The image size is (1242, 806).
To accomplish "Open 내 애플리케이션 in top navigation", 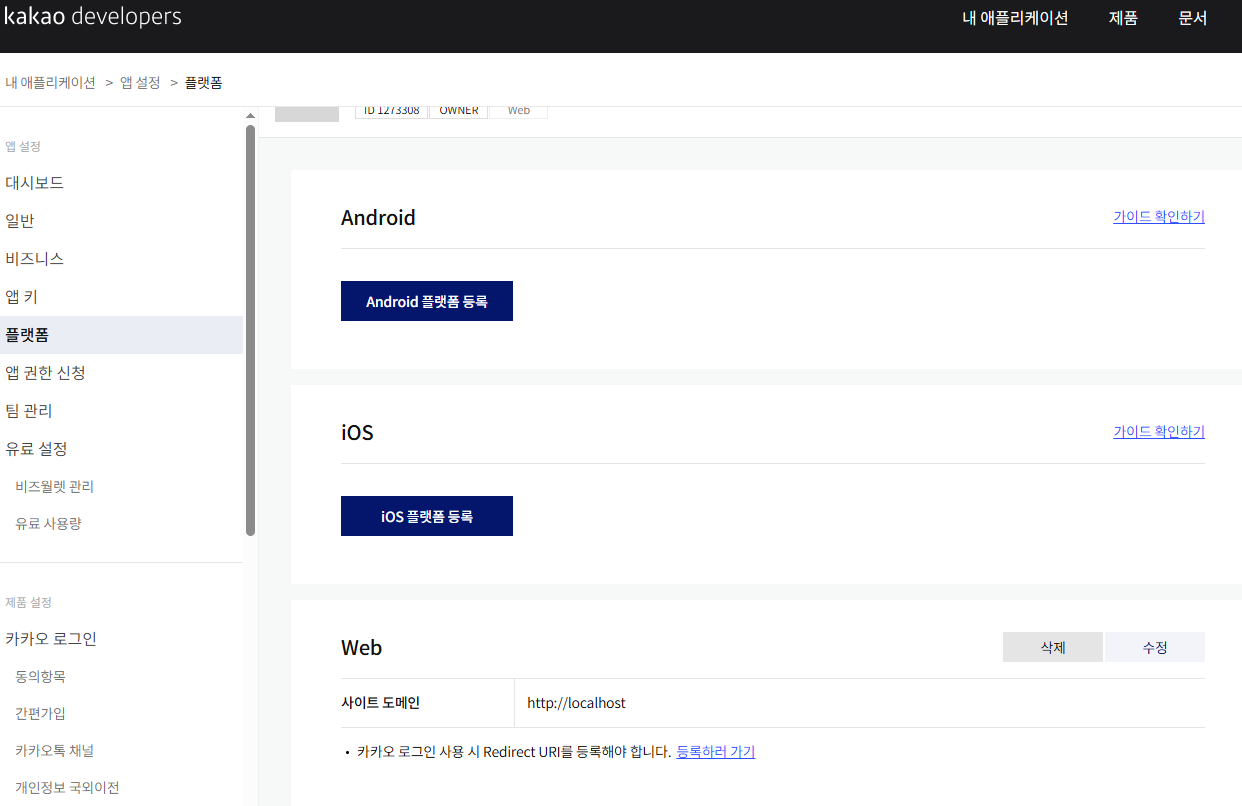I will (x=1015, y=18).
